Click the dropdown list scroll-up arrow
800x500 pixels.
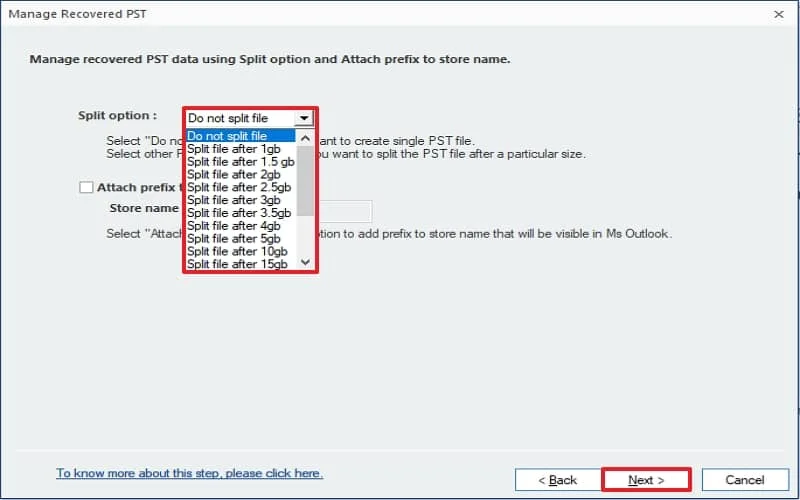tap(305, 138)
